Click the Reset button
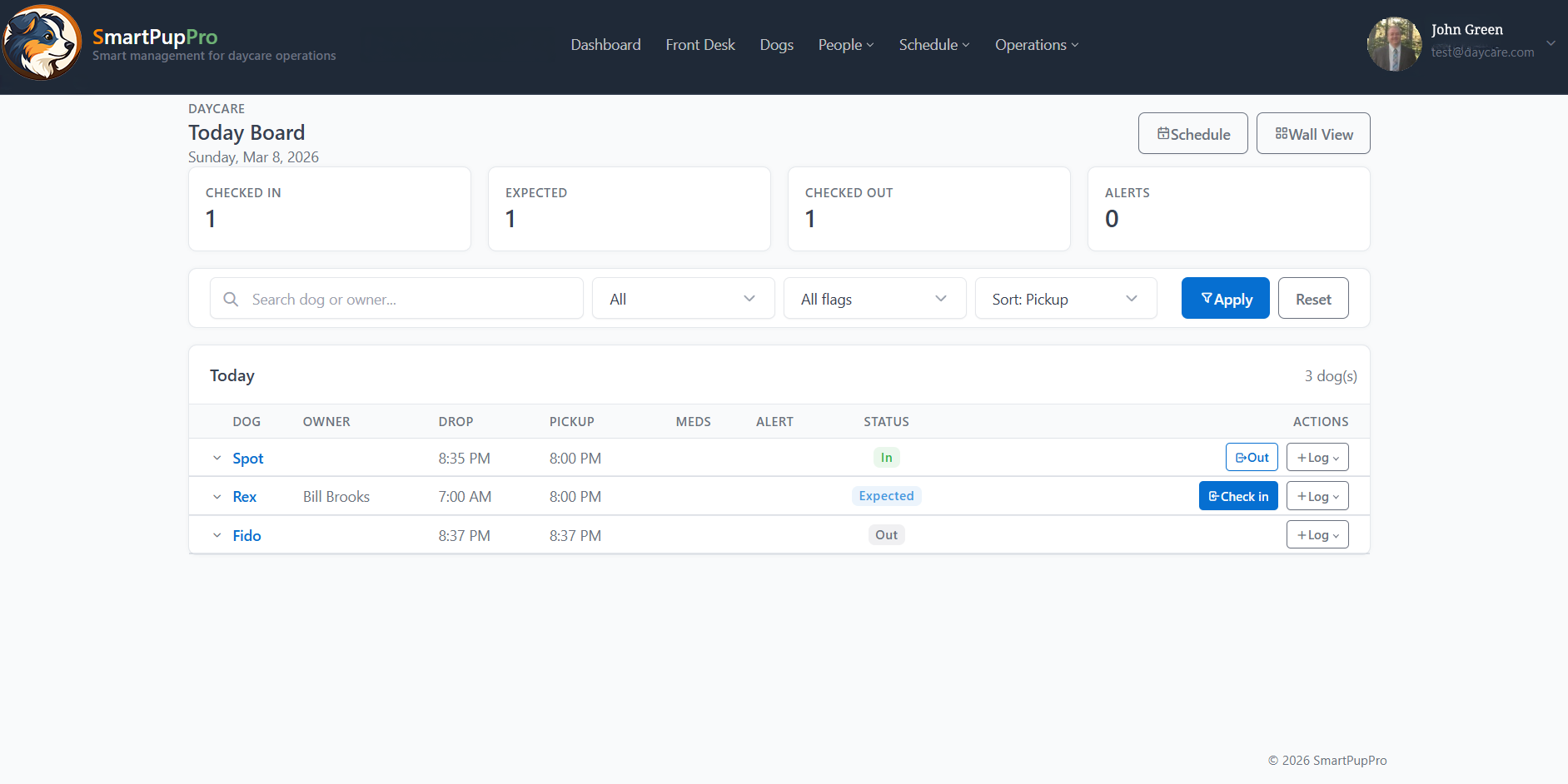The height and width of the screenshot is (784, 1568). [x=1313, y=298]
